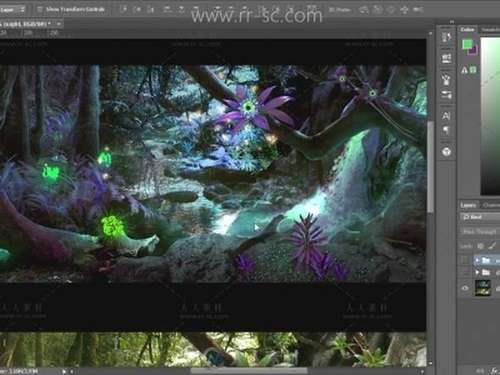
Task: Select the open document tab
Action: (x=26, y=24)
